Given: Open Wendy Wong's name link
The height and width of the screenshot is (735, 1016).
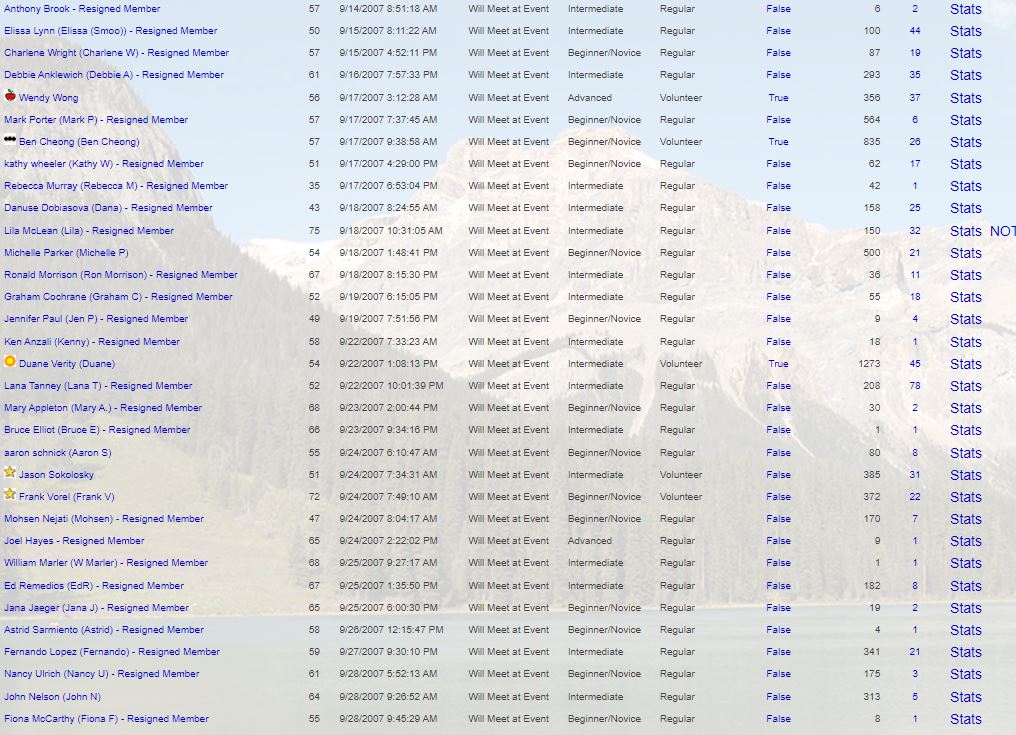Looking at the screenshot, I should pos(48,98).
